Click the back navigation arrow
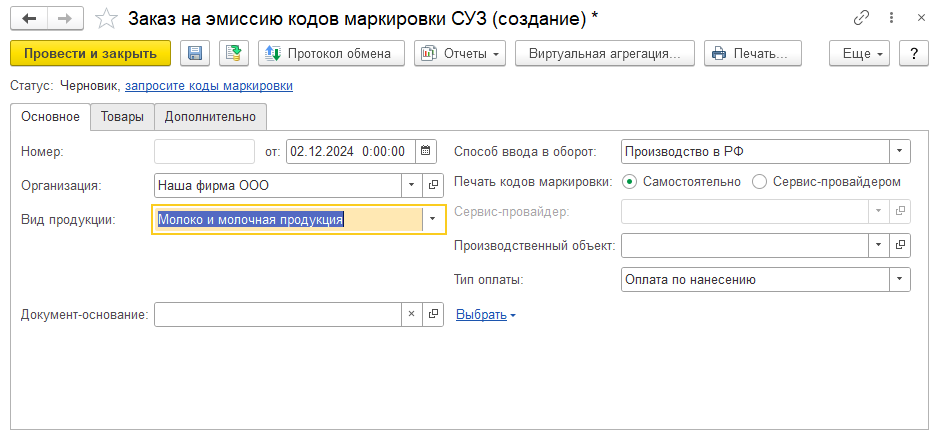The width and height of the screenshot is (946, 442). 30,18
